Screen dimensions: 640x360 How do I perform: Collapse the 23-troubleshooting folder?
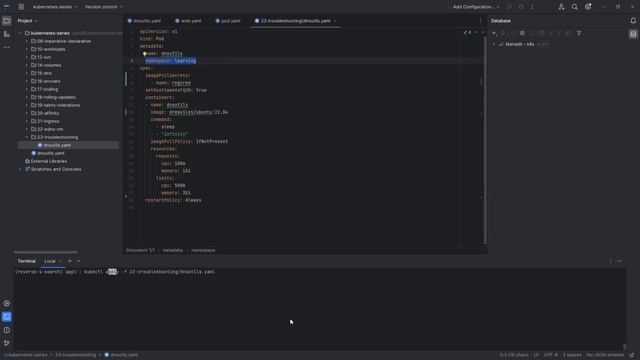point(27,137)
